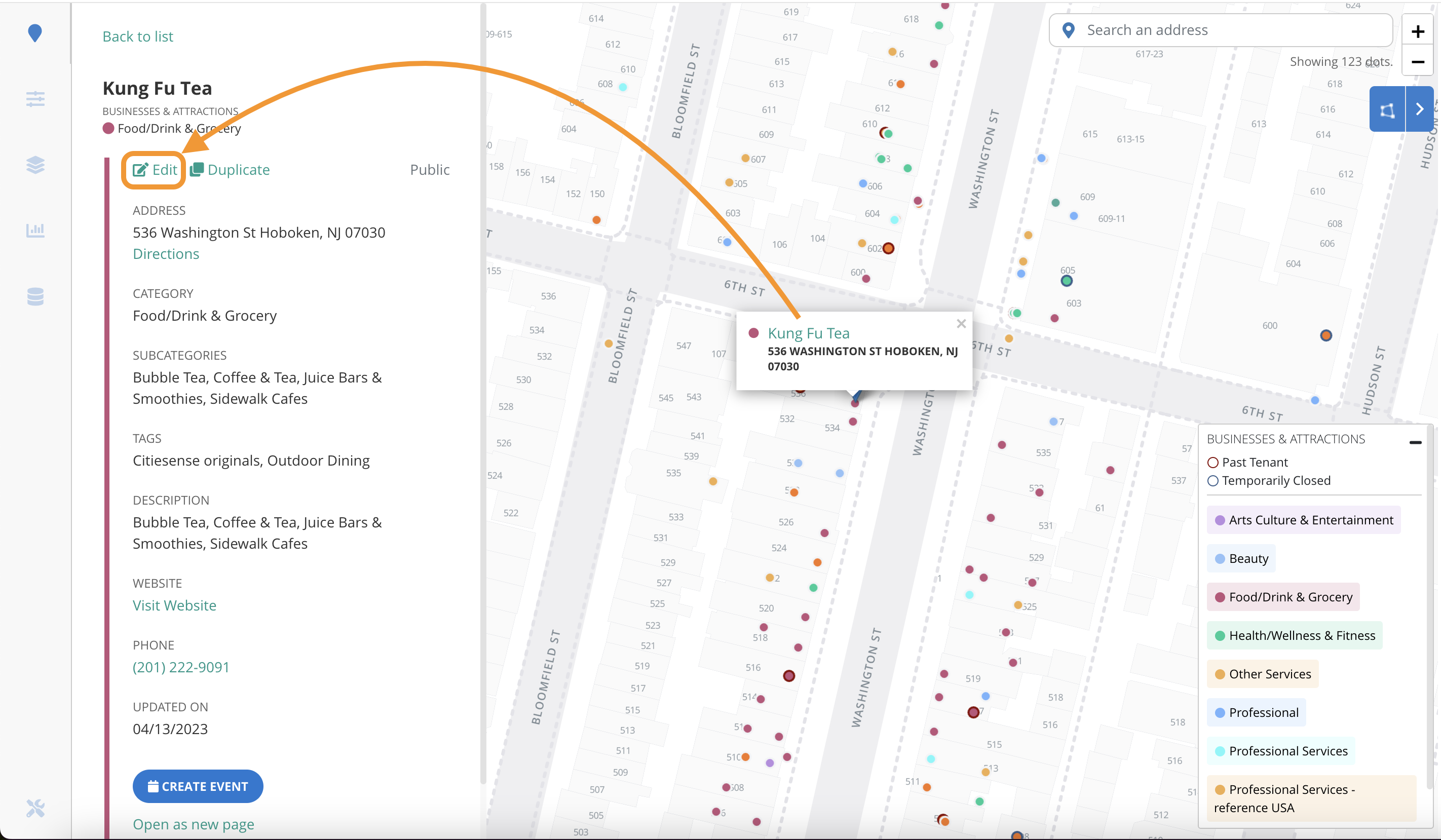The height and width of the screenshot is (840, 1441).
Task: Click tags text Citiesense originals, Outdoor Dining
Action: coord(251,461)
